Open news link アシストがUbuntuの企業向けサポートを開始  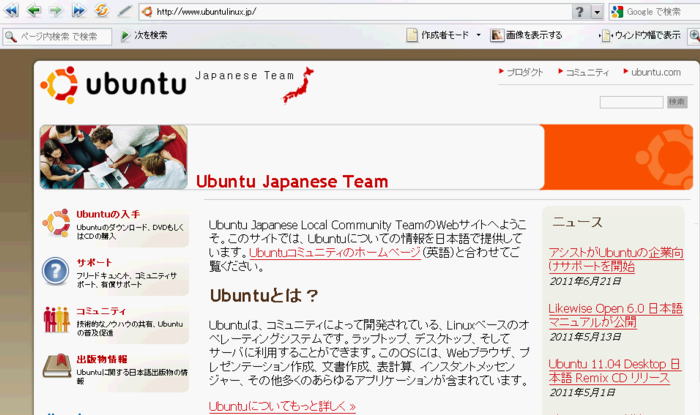pyautogui.click(x=616, y=259)
